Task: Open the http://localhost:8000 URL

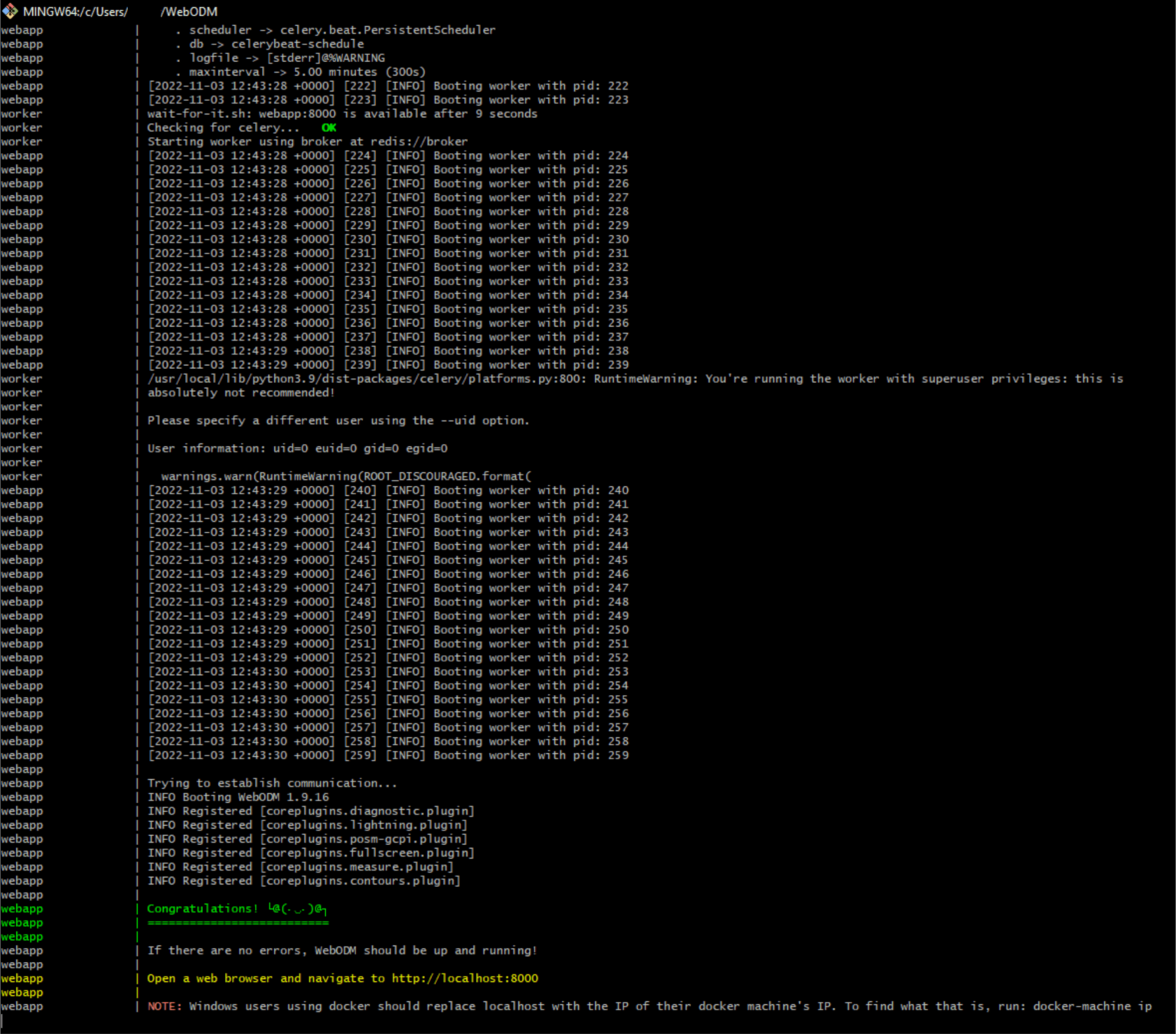Action: tap(465, 978)
